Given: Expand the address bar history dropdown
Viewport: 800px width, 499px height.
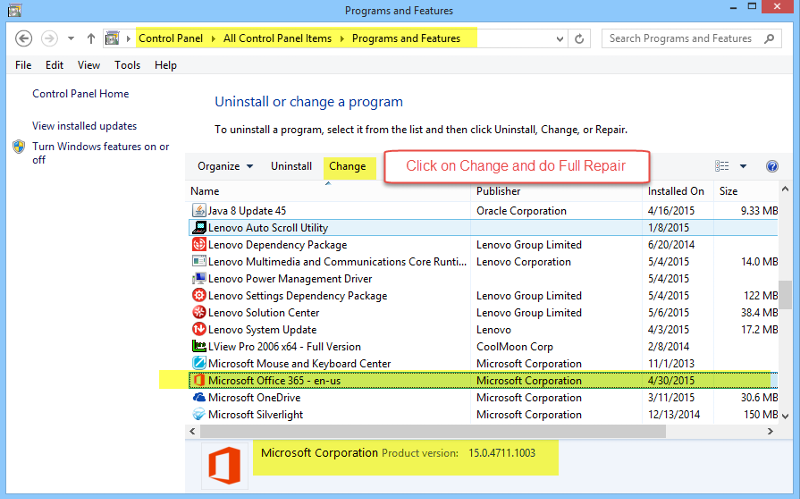Looking at the screenshot, I should [x=560, y=39].
